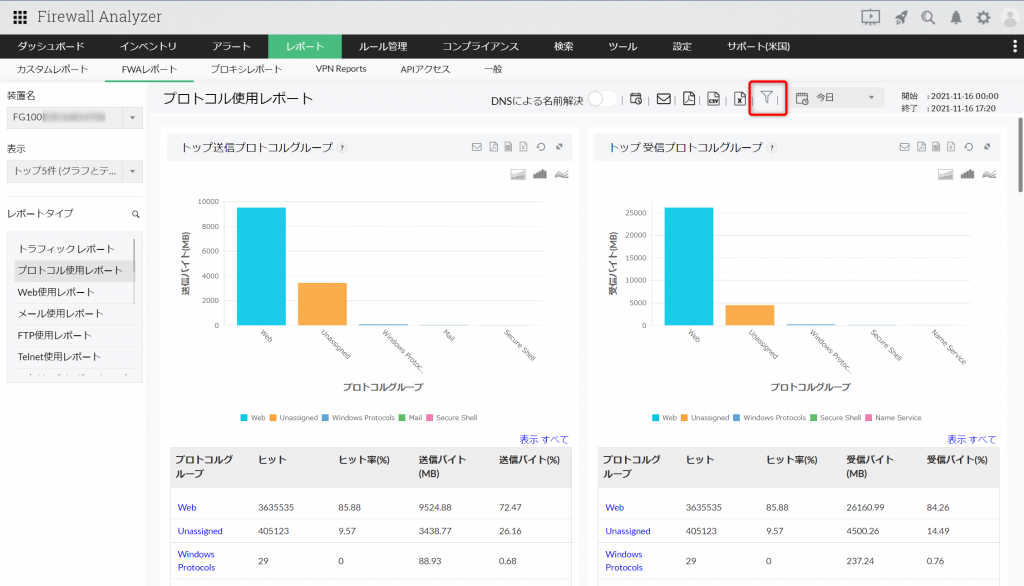Switch to the プロキシレポート tab
Screen dimensions: 1024x586
point(244,69)
